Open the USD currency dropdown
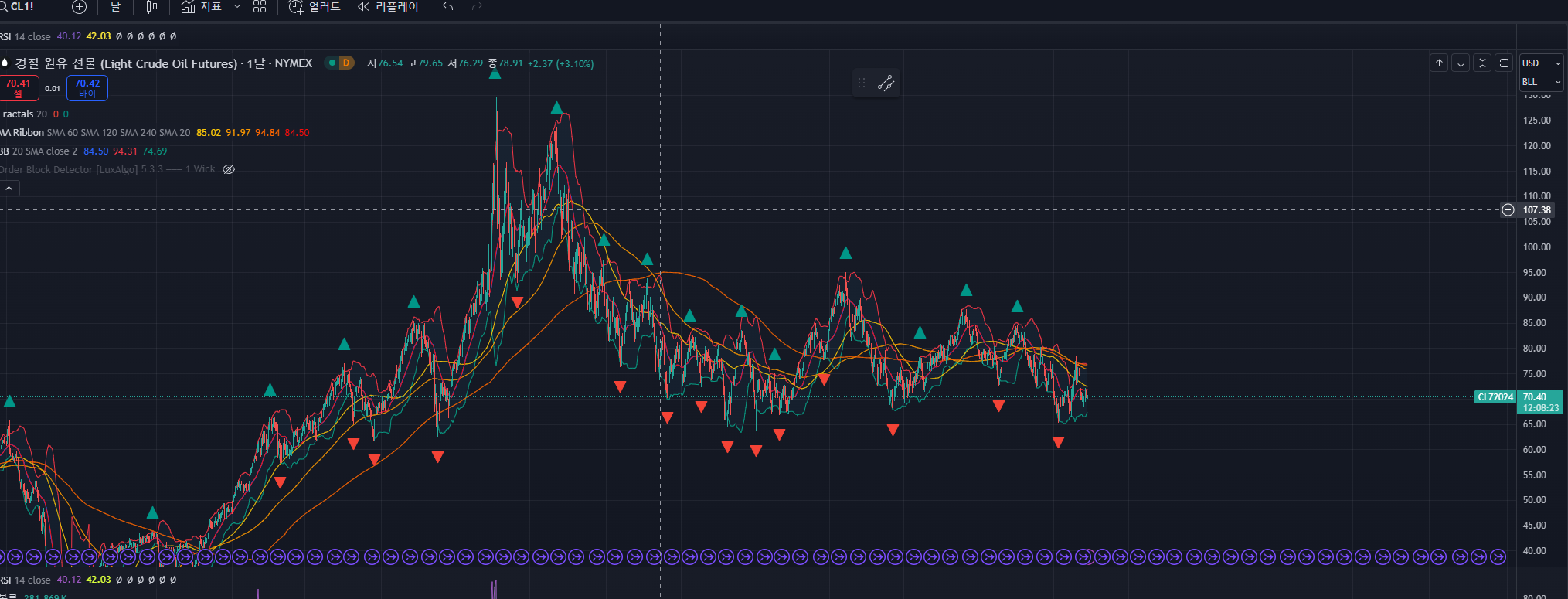 tap(1541, 63)
